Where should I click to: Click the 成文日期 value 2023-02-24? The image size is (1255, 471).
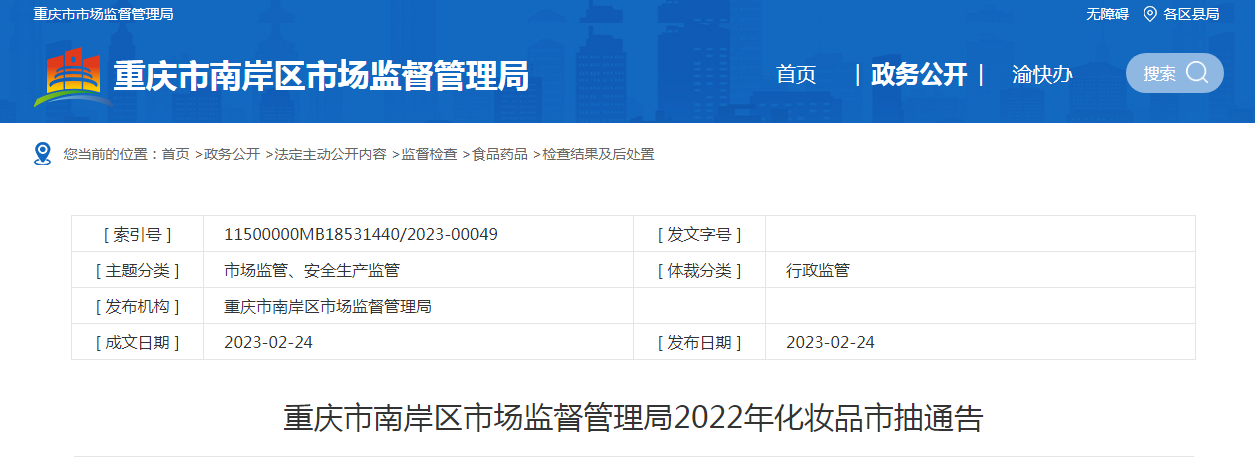click(x=268, y=342)
